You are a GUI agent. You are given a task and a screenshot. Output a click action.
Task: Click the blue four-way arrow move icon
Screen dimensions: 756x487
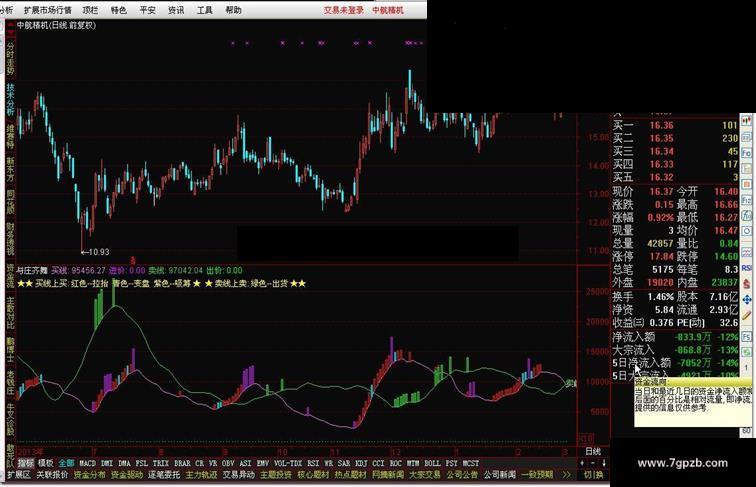coord(746,299)
